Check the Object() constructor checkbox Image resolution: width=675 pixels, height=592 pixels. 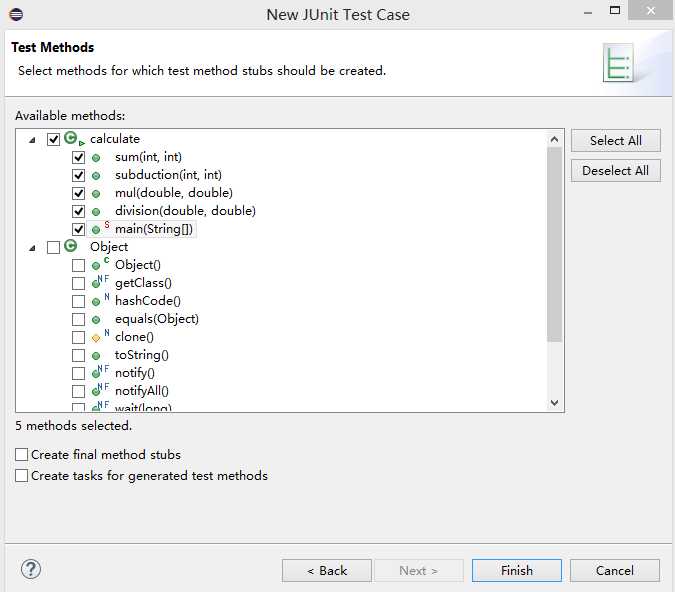(78, 265)
